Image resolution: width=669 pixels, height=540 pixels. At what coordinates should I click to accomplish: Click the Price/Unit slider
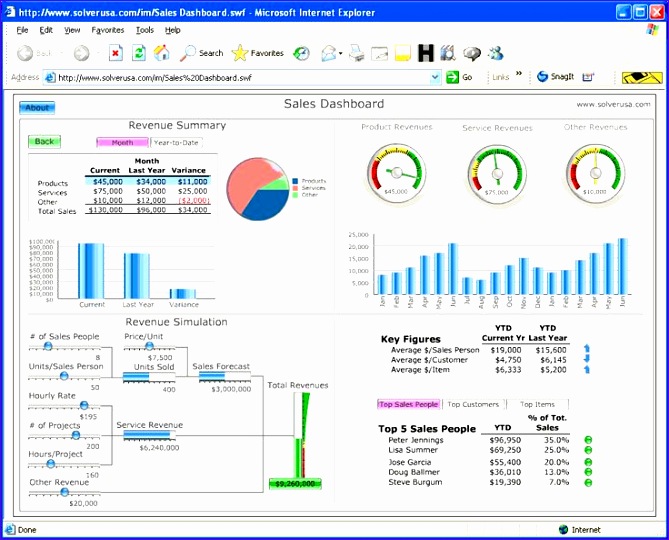point(149,345)
